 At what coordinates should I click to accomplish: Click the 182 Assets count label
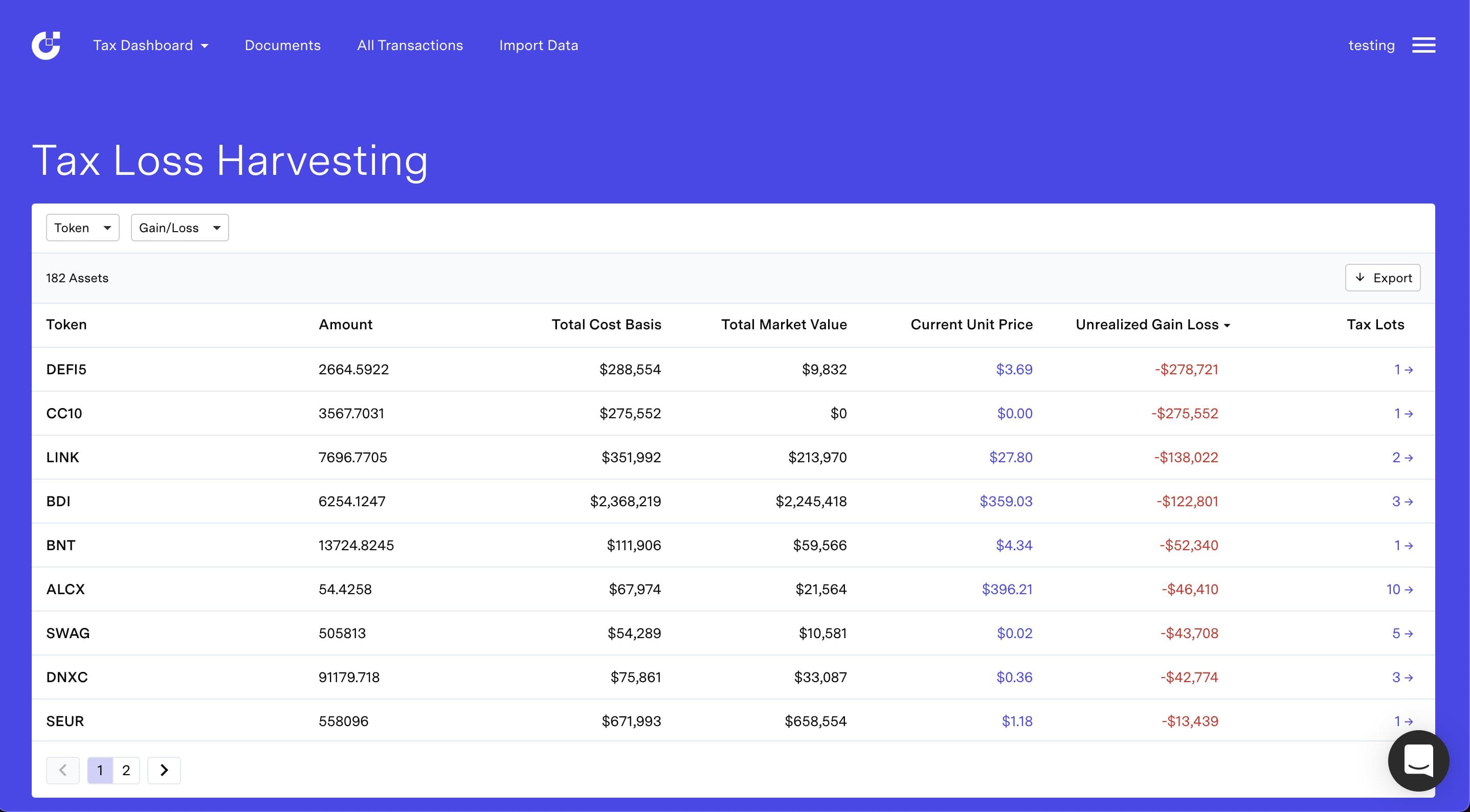click(x=77, y=278)
